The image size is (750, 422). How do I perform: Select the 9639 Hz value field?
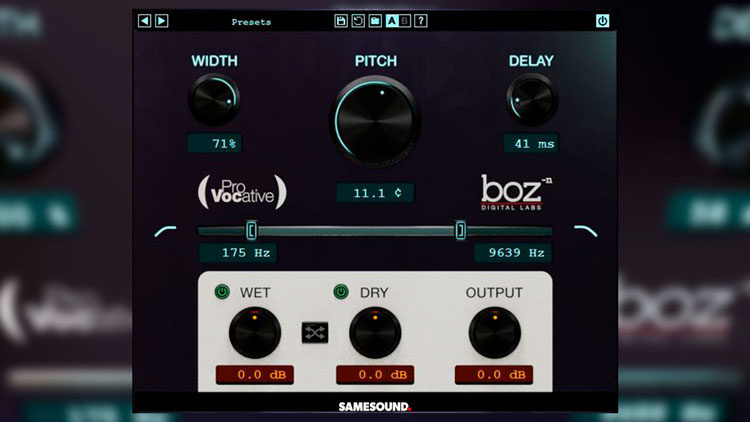coord(512,253)
